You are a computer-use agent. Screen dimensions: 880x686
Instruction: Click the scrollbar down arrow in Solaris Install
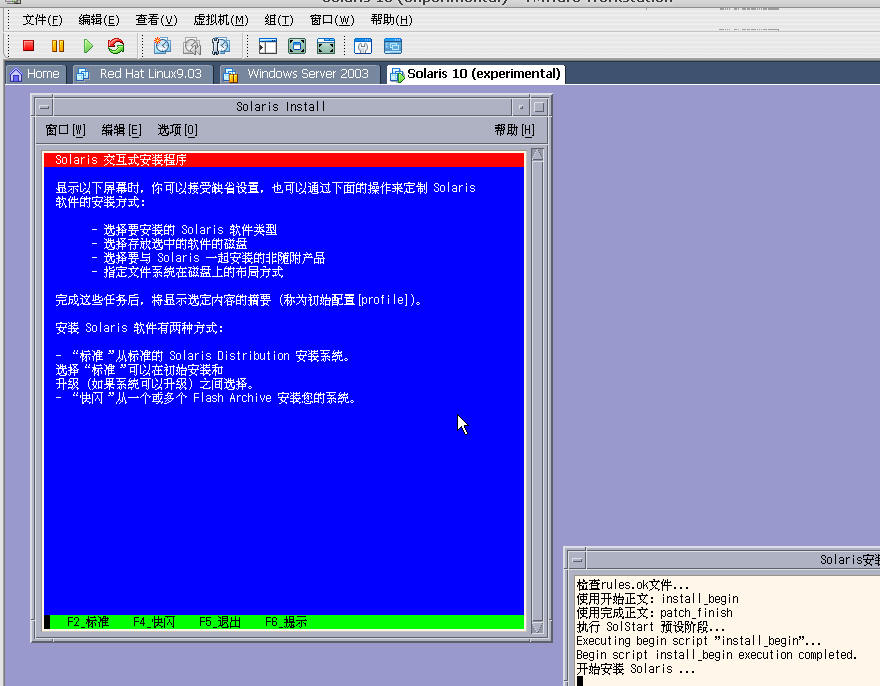(537, 627)
